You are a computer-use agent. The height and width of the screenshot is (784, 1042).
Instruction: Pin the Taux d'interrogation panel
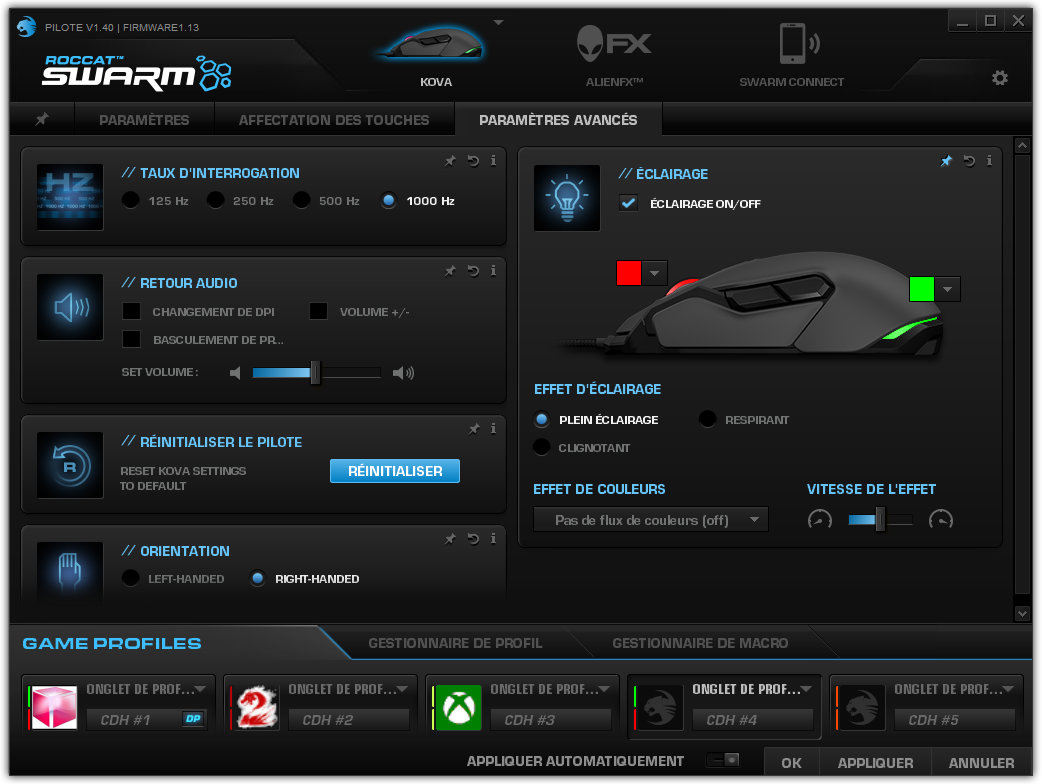point(451,161)
